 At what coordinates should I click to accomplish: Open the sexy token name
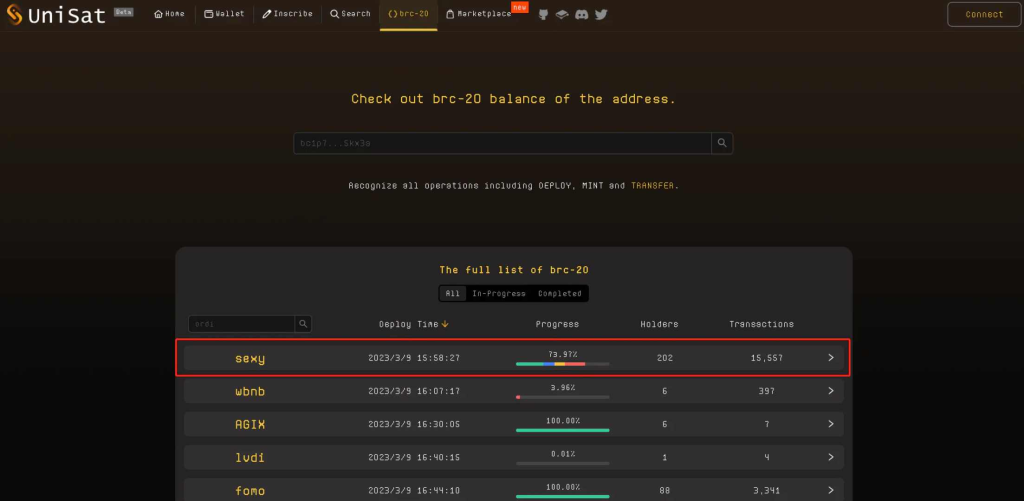point(250,359)
